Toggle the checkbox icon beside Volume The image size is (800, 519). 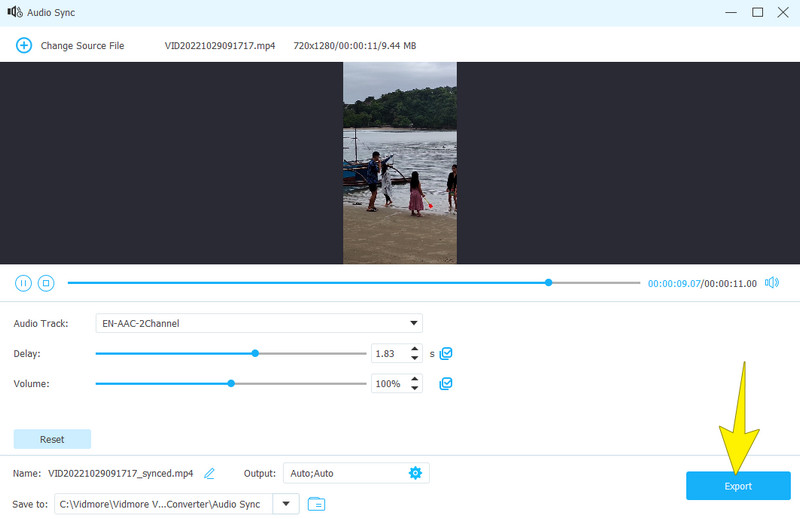[446, 383]
